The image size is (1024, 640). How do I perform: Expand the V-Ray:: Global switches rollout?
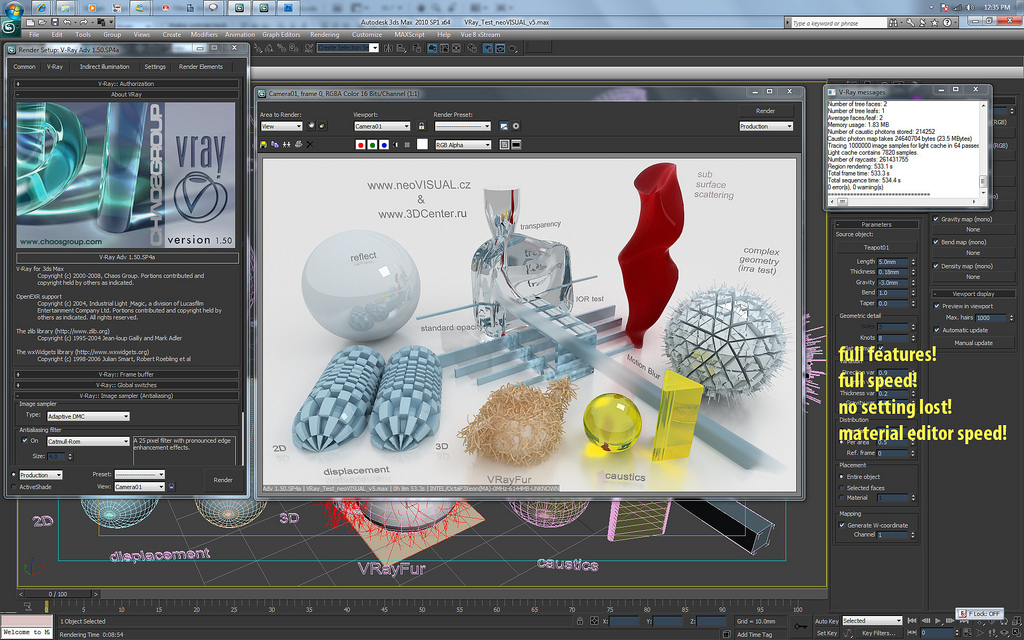click(126, 385)
